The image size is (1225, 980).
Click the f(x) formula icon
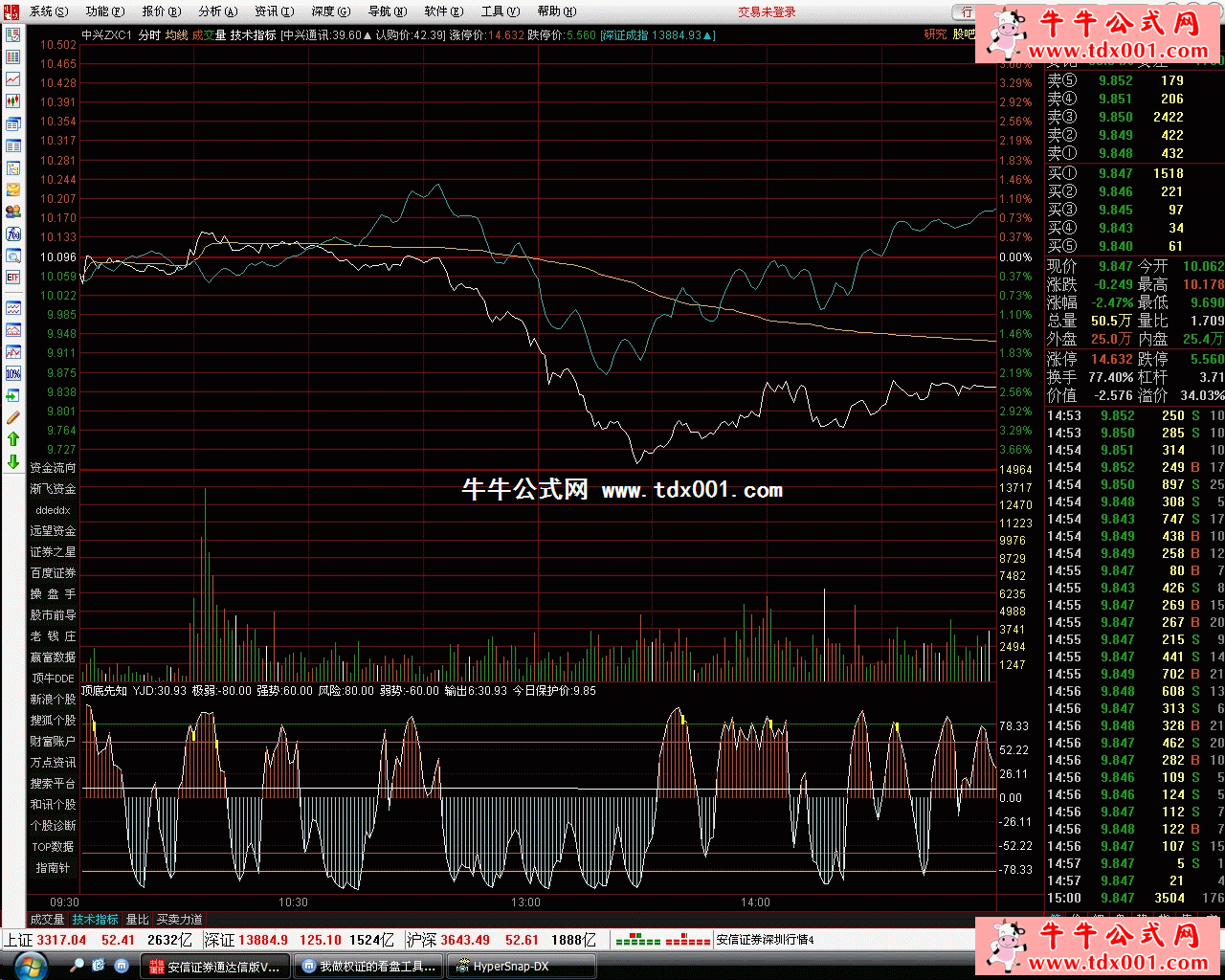[x=13, y=234]
